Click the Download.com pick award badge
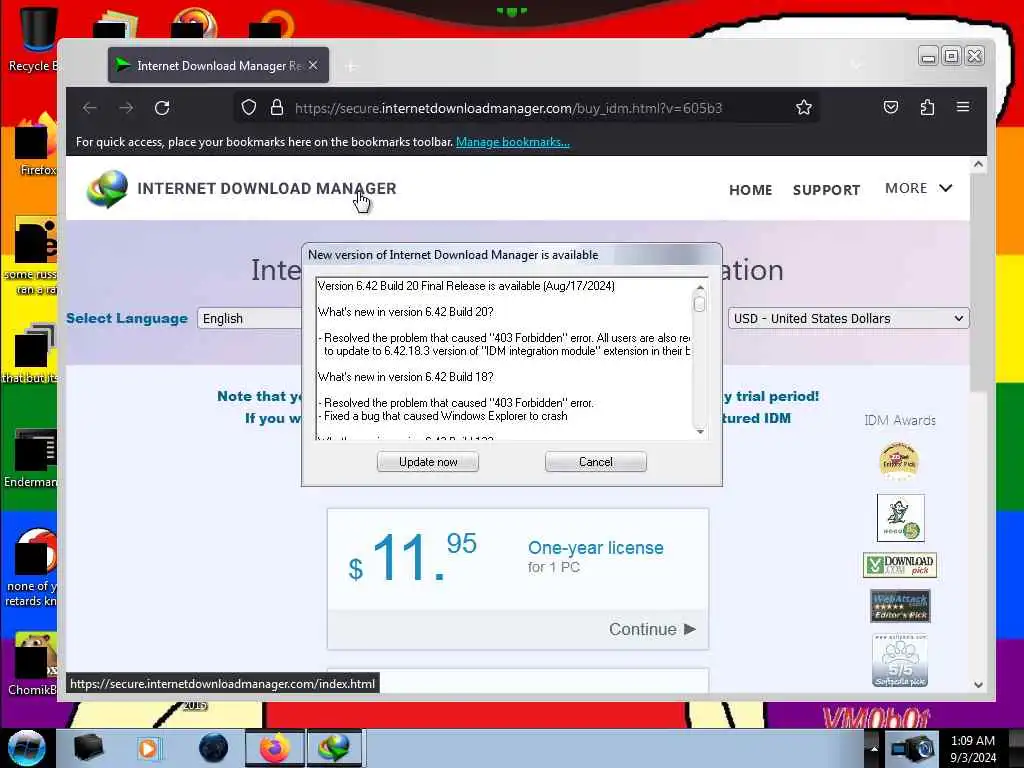The image size is (1024, 768). [x=900, y=565]
